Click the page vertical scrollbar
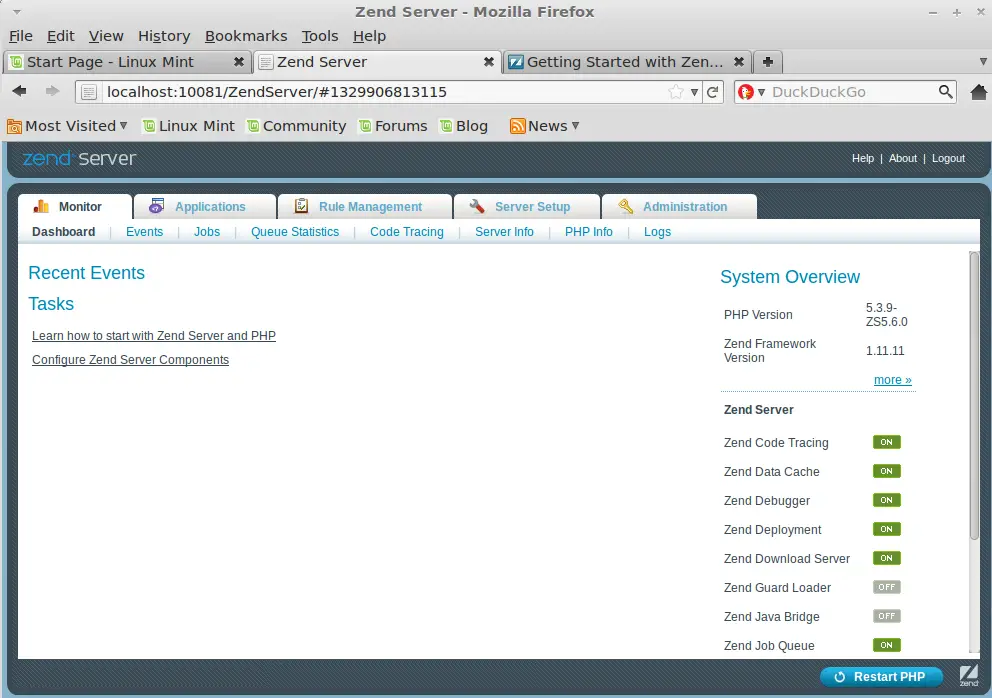Screen dimensions: 992x698 click(974, 395)
